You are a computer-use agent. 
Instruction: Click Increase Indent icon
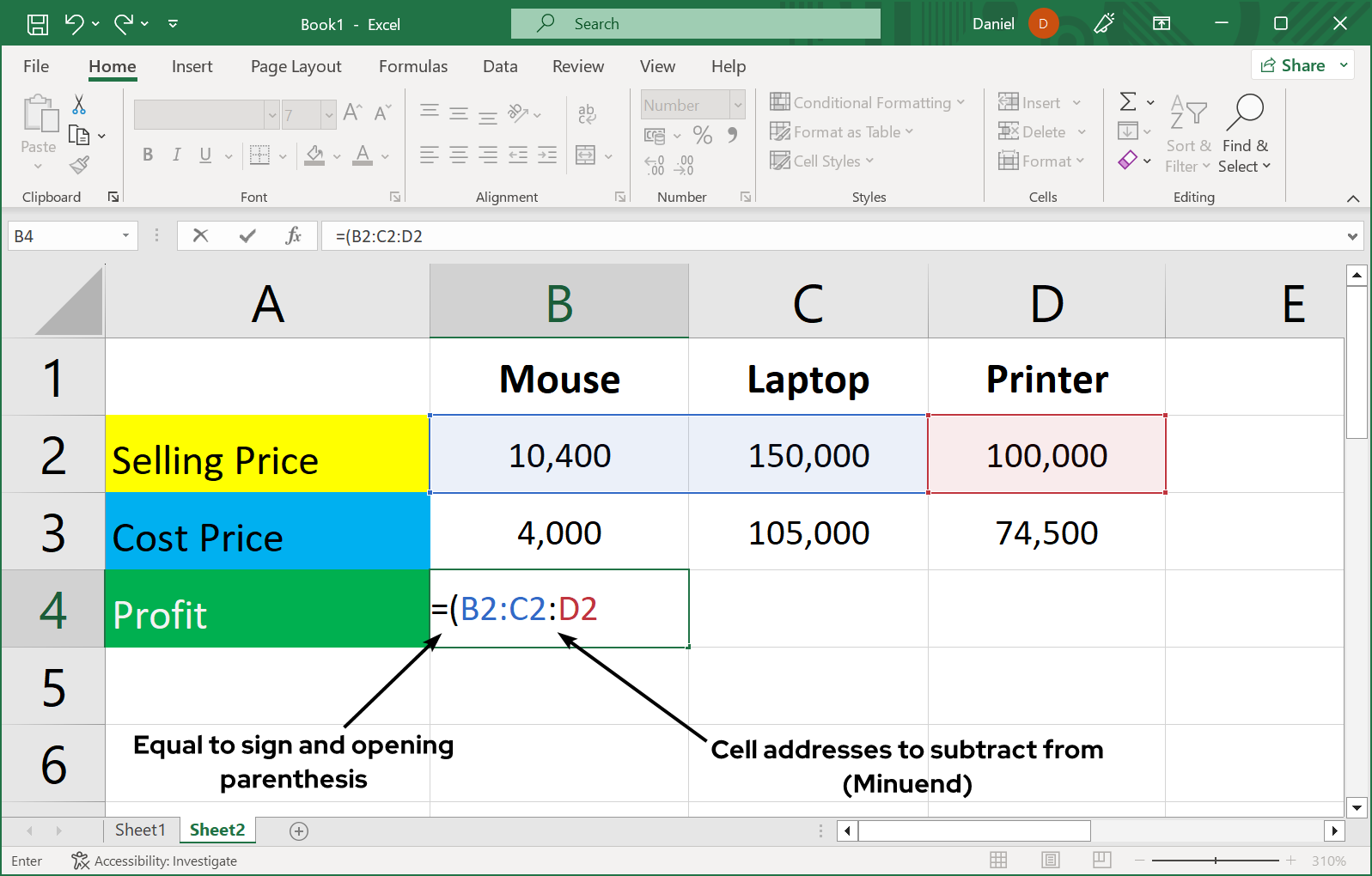pyautogui.click(x=547, y=155)
